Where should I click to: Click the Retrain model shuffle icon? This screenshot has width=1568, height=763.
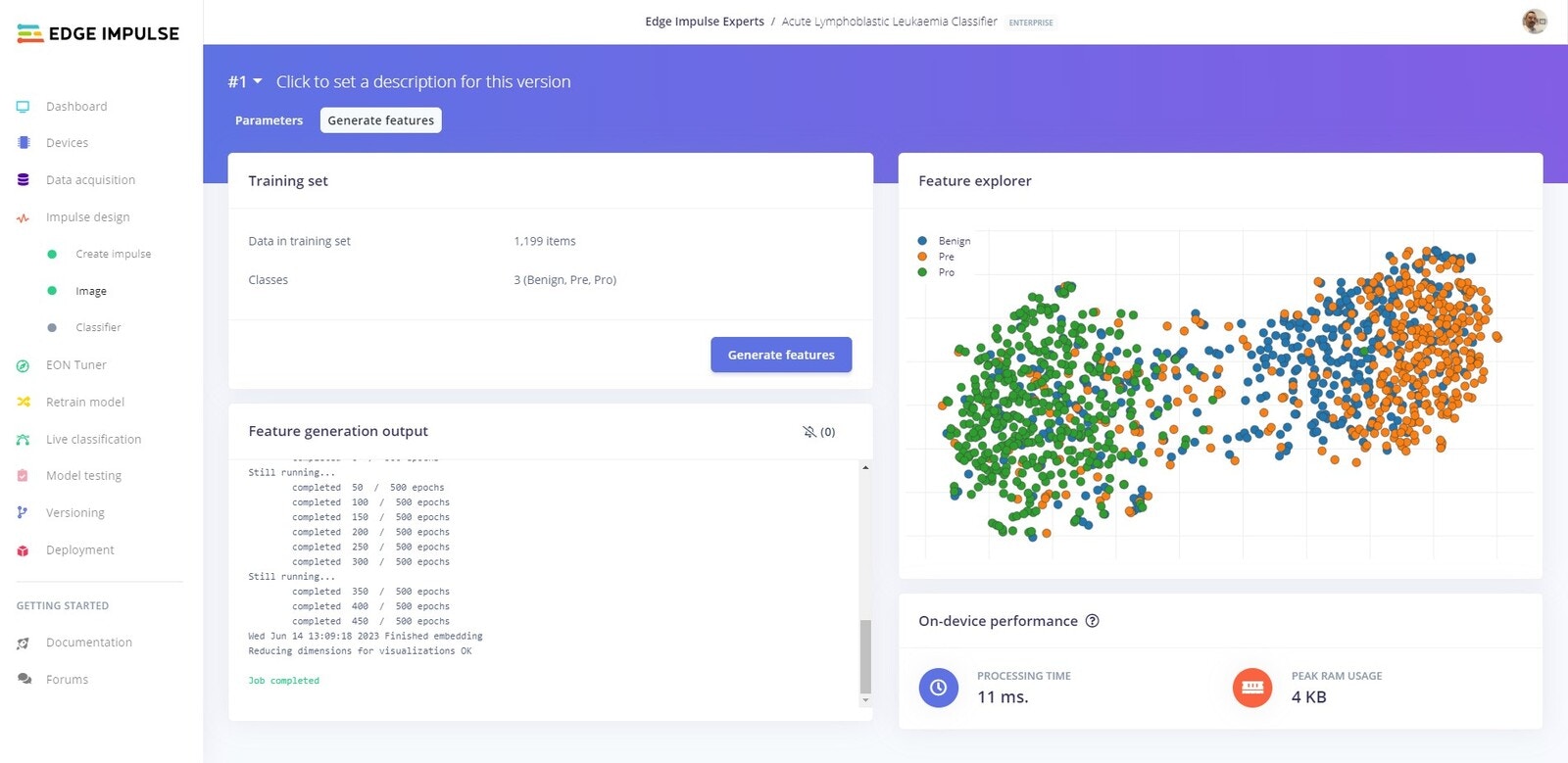click(24, 403)
